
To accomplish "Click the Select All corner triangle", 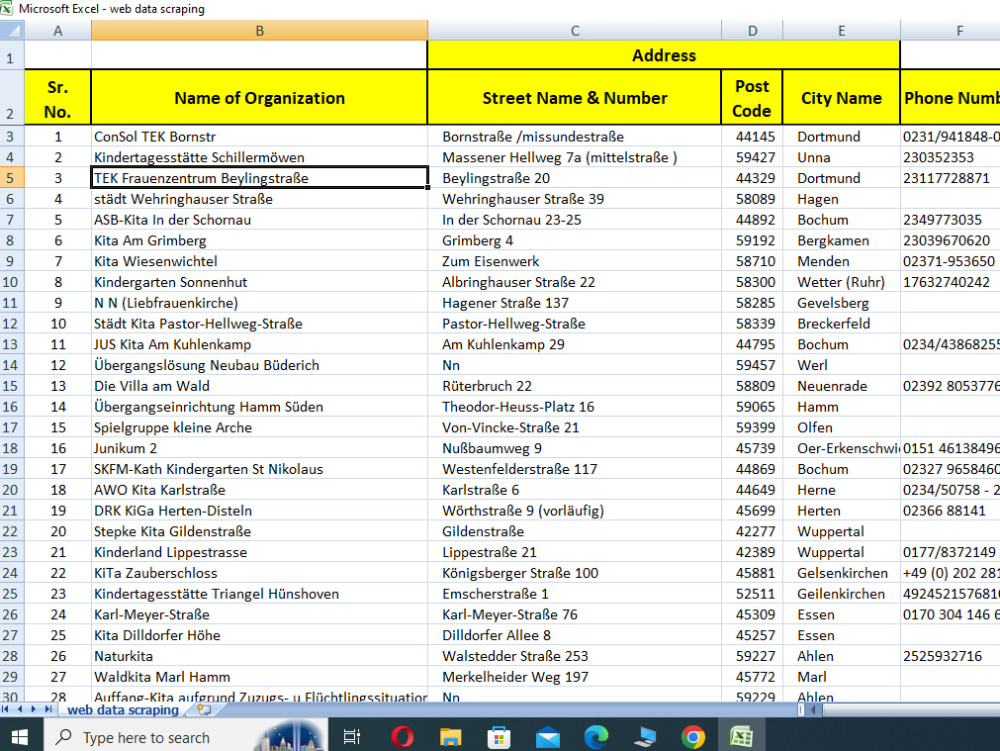I will click(12, 31).
